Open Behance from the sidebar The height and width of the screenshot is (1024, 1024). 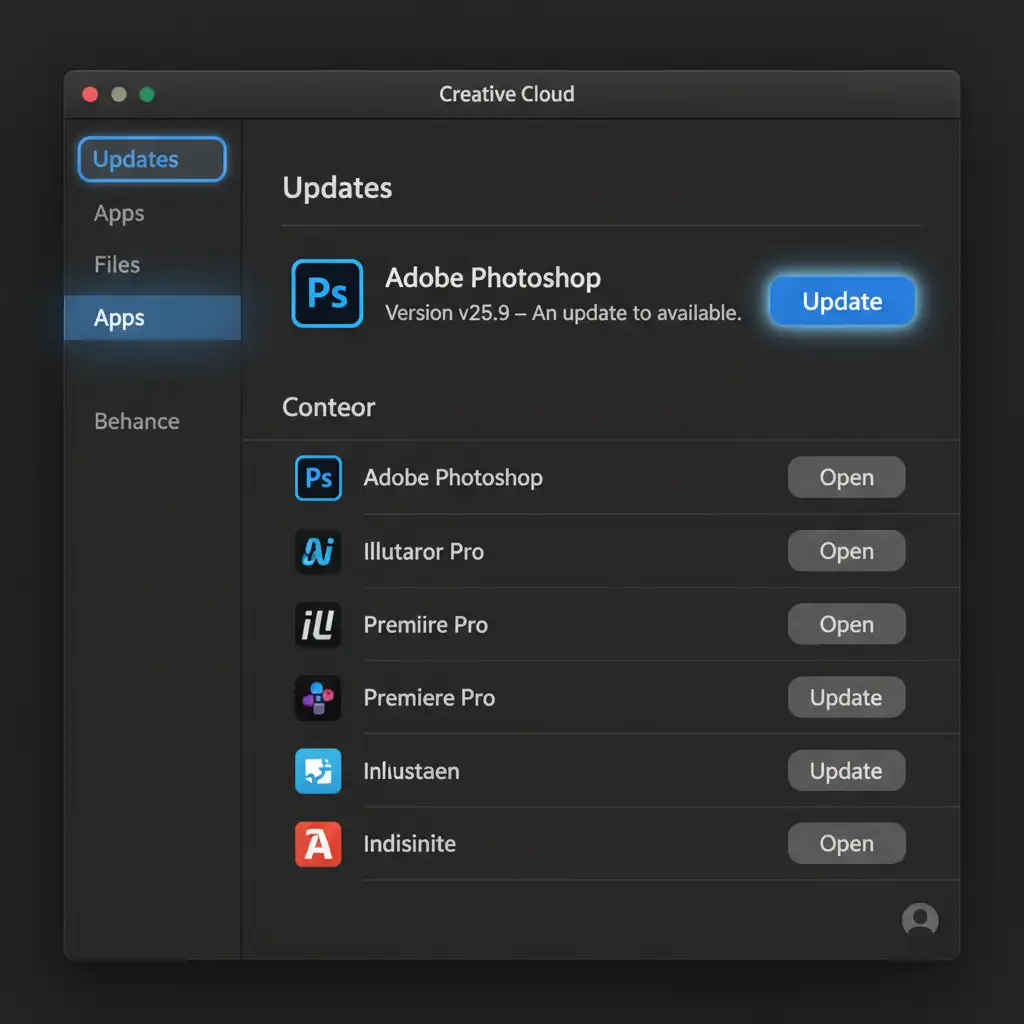[137, 421]
